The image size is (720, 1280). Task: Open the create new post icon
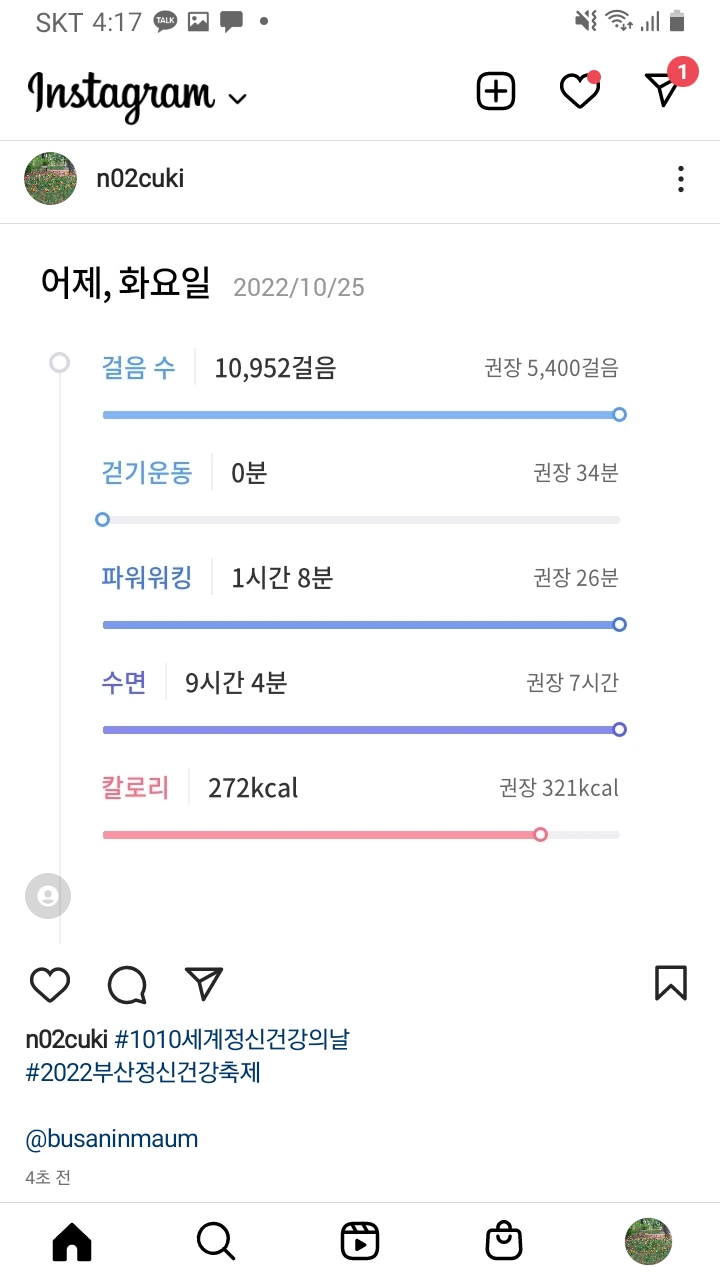(495, 91)
